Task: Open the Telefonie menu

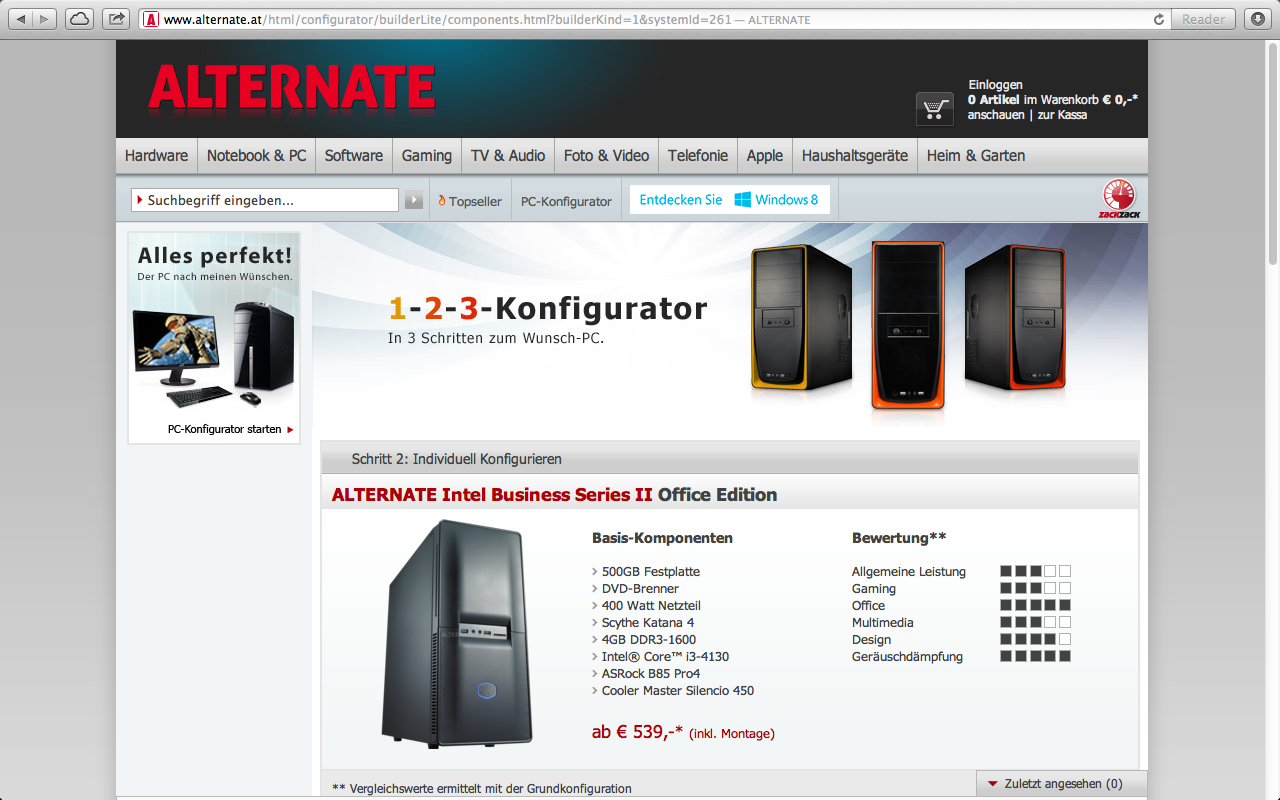Action: pyautogui.click(x=698, y=156)
